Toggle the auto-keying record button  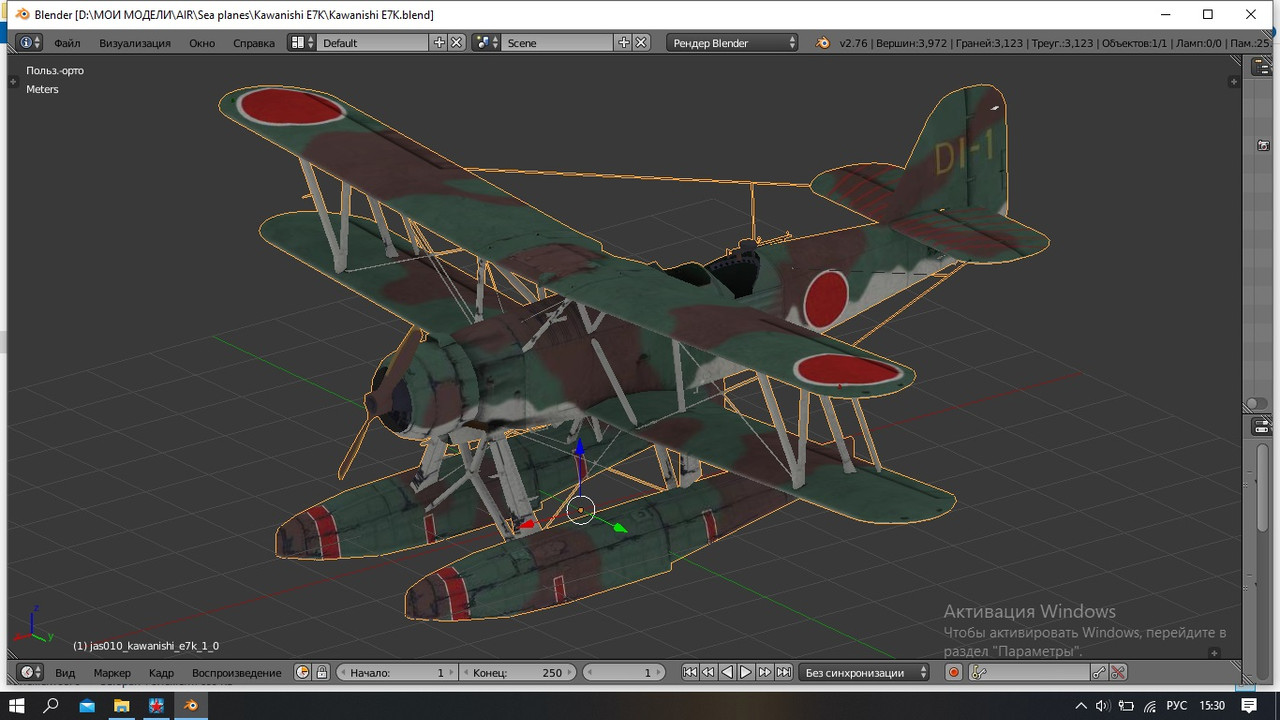pyautogui.click(x=953, y=673)
